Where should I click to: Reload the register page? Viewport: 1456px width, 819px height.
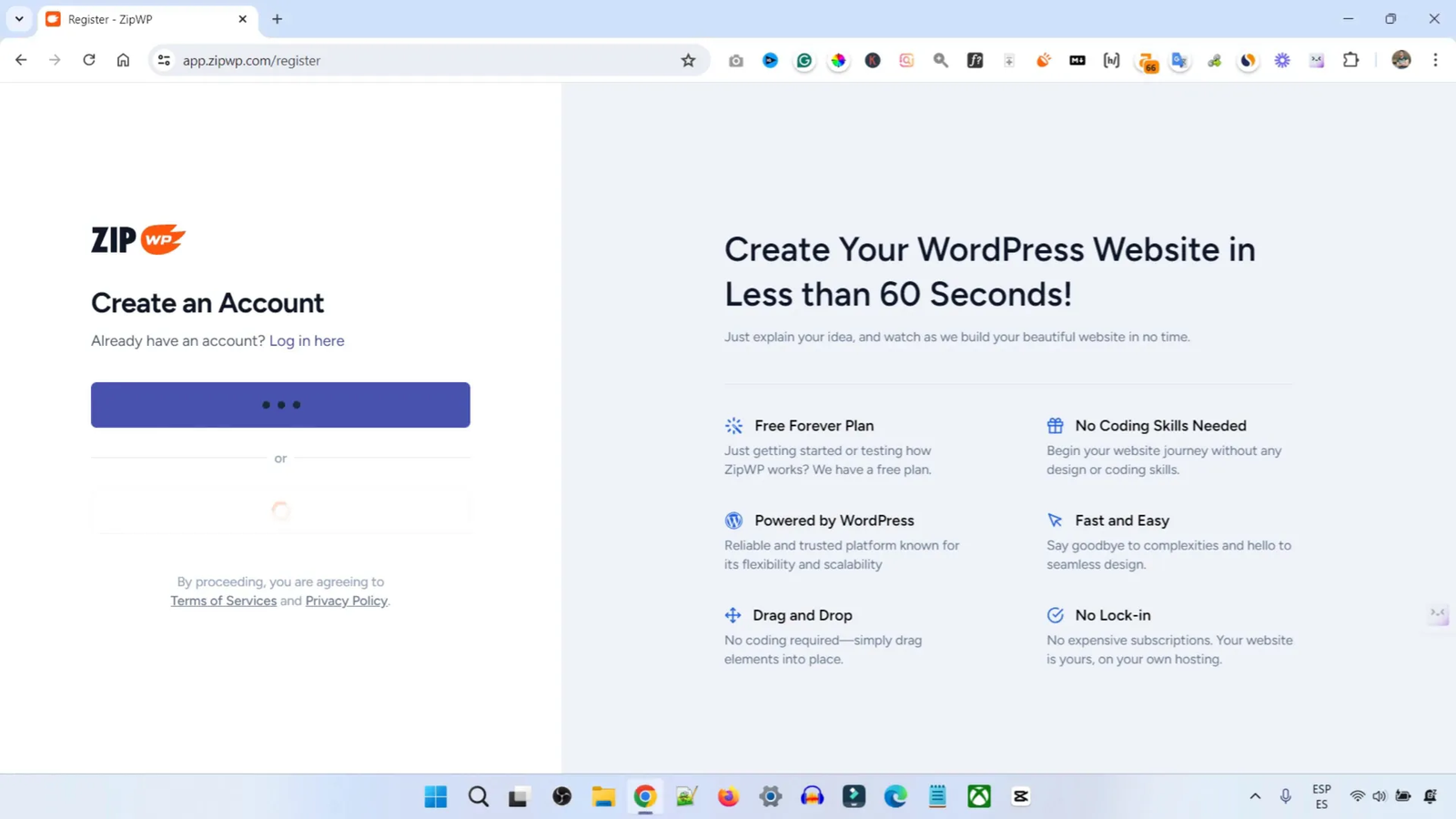pyautogui.click(x=89, y=60)
